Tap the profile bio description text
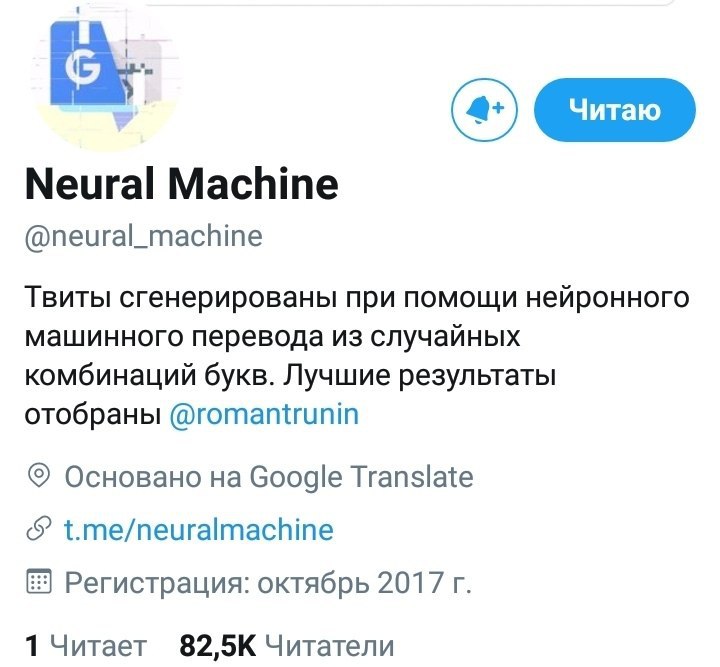 pyautogui.click(x=357, y=356)
